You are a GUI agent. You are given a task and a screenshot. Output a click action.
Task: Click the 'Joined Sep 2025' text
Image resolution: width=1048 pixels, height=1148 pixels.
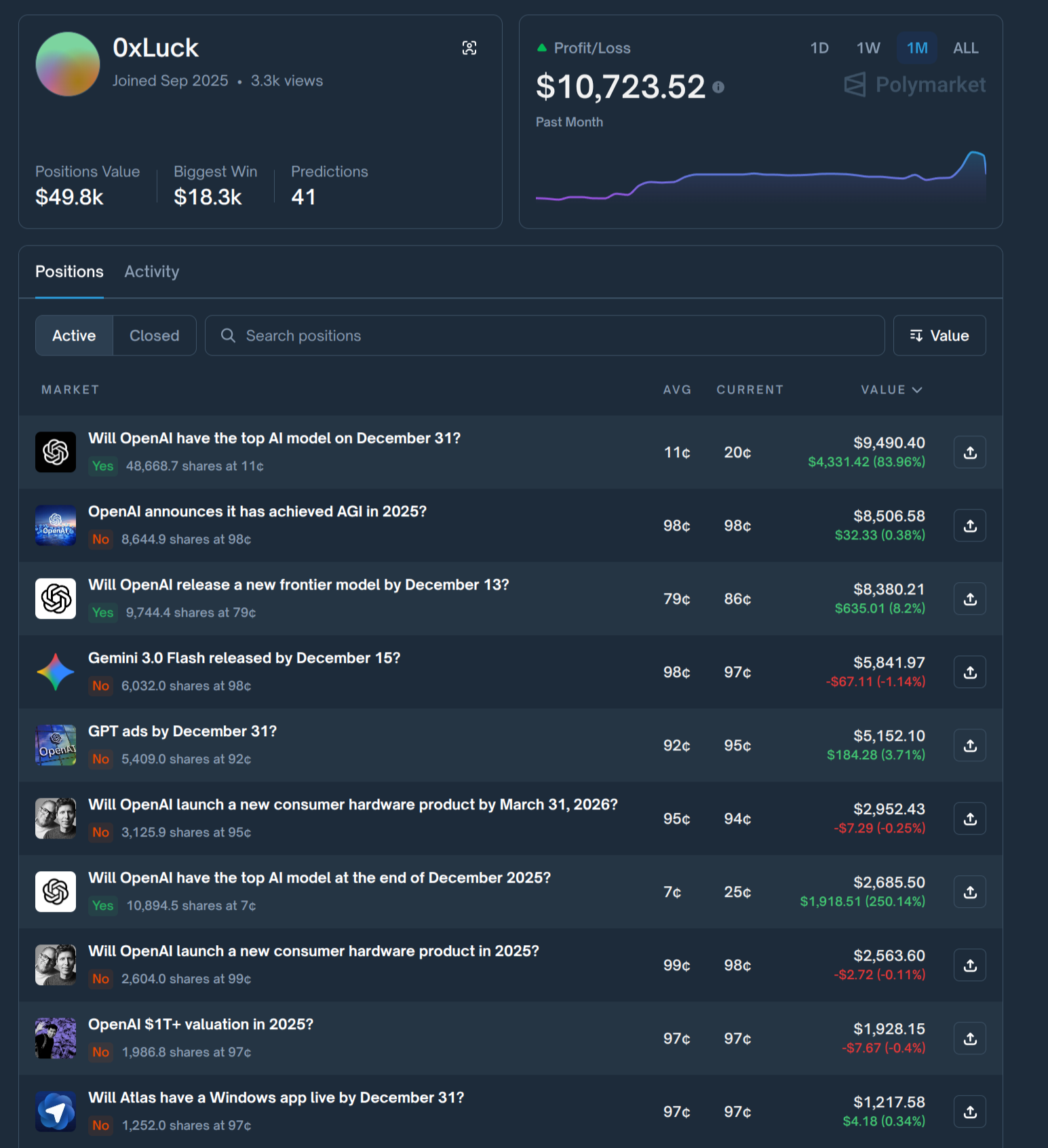(170, 81)
